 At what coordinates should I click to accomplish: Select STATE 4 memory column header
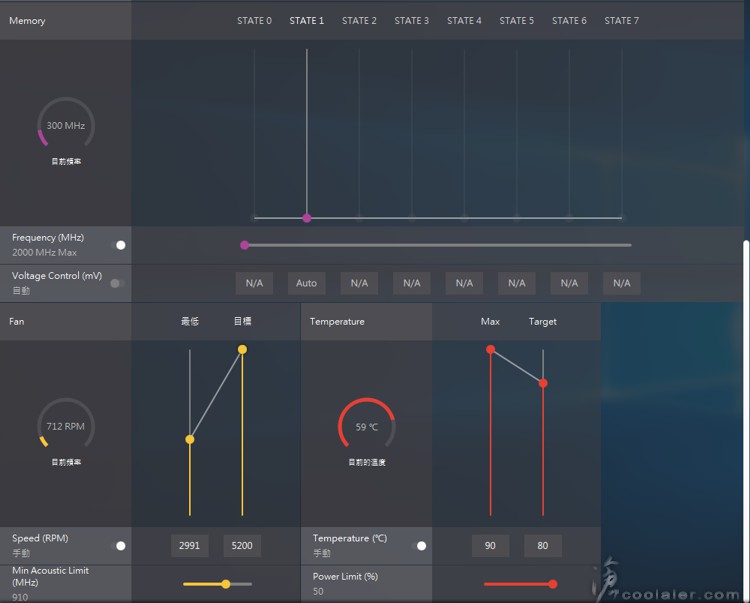point(464,21)
